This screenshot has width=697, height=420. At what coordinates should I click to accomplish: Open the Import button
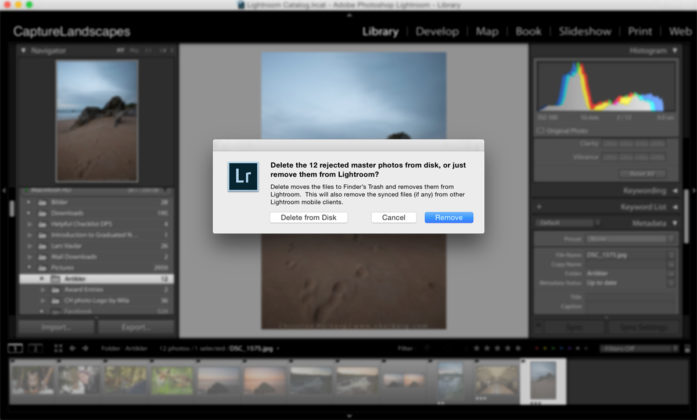56,327
